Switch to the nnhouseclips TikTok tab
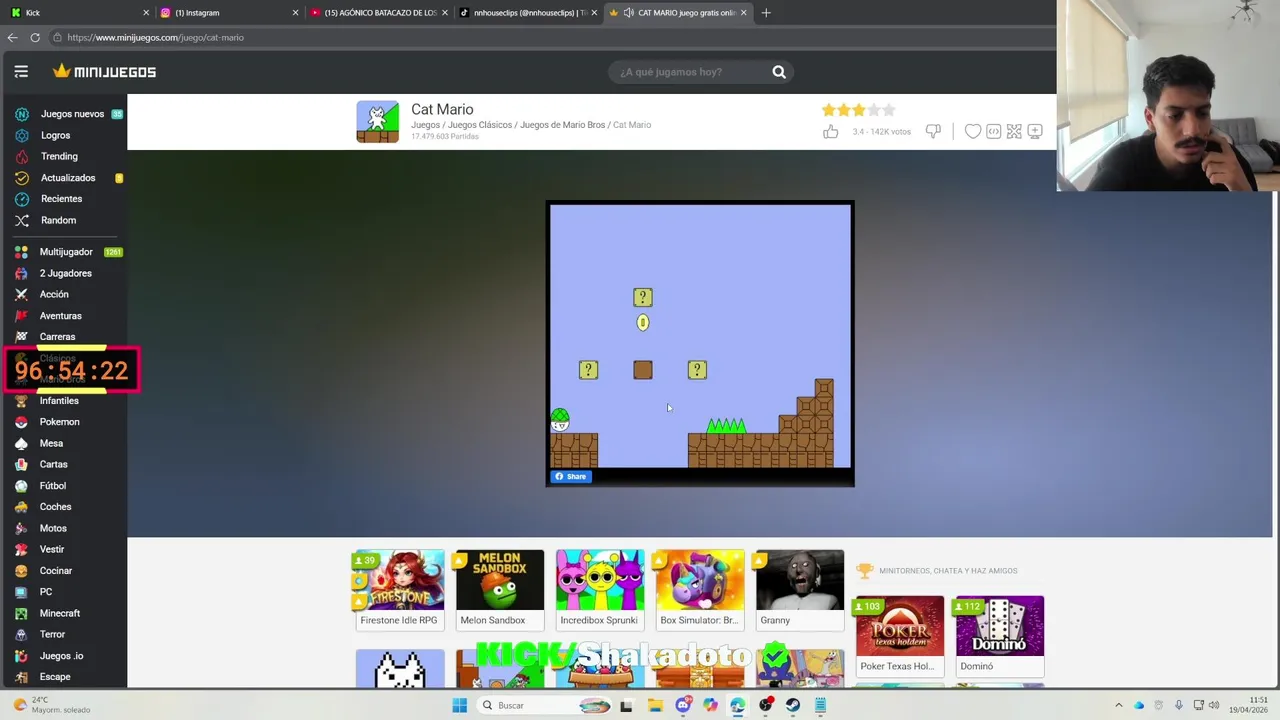Screen dimensions: 1280x720 click(x=528, y=13)
